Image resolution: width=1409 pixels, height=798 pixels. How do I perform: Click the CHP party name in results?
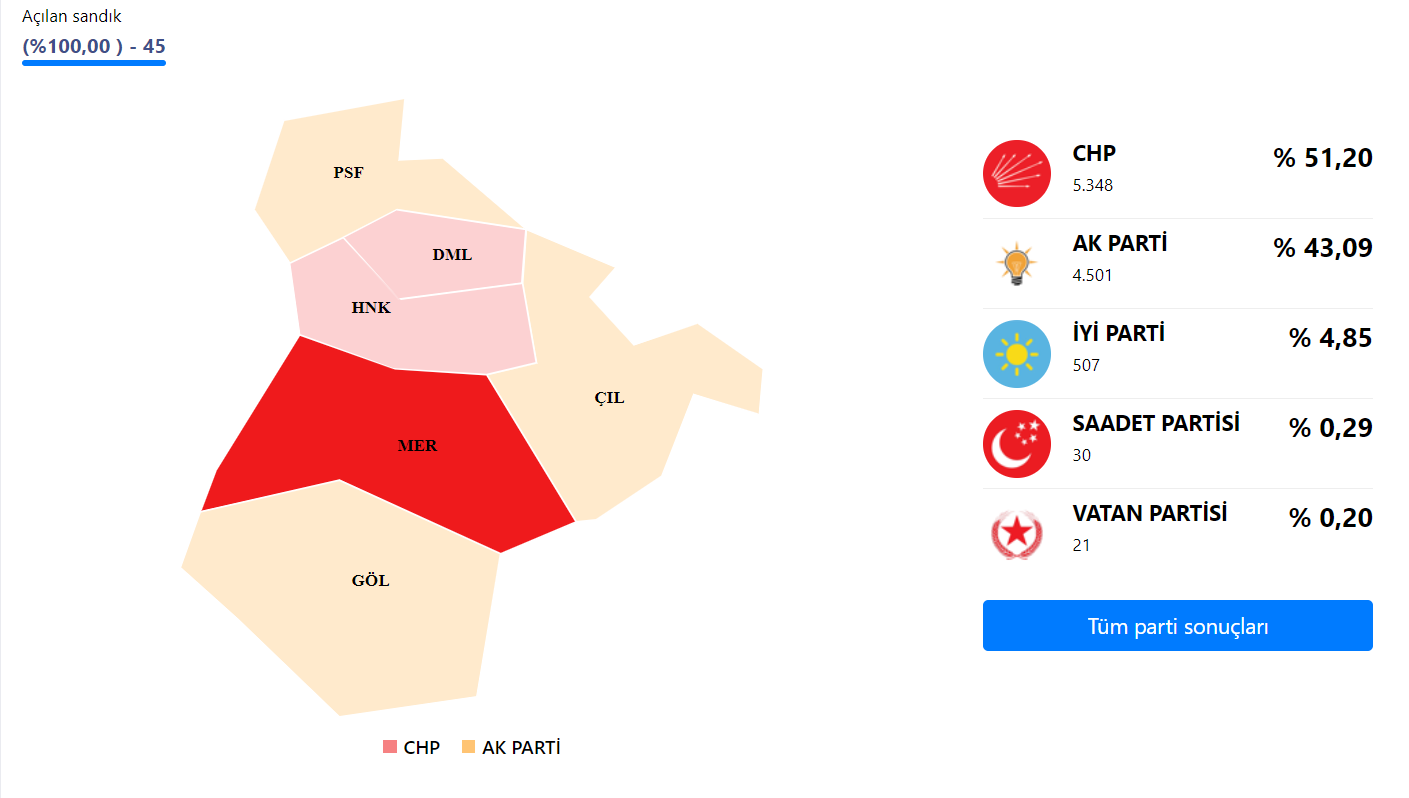1094,154
